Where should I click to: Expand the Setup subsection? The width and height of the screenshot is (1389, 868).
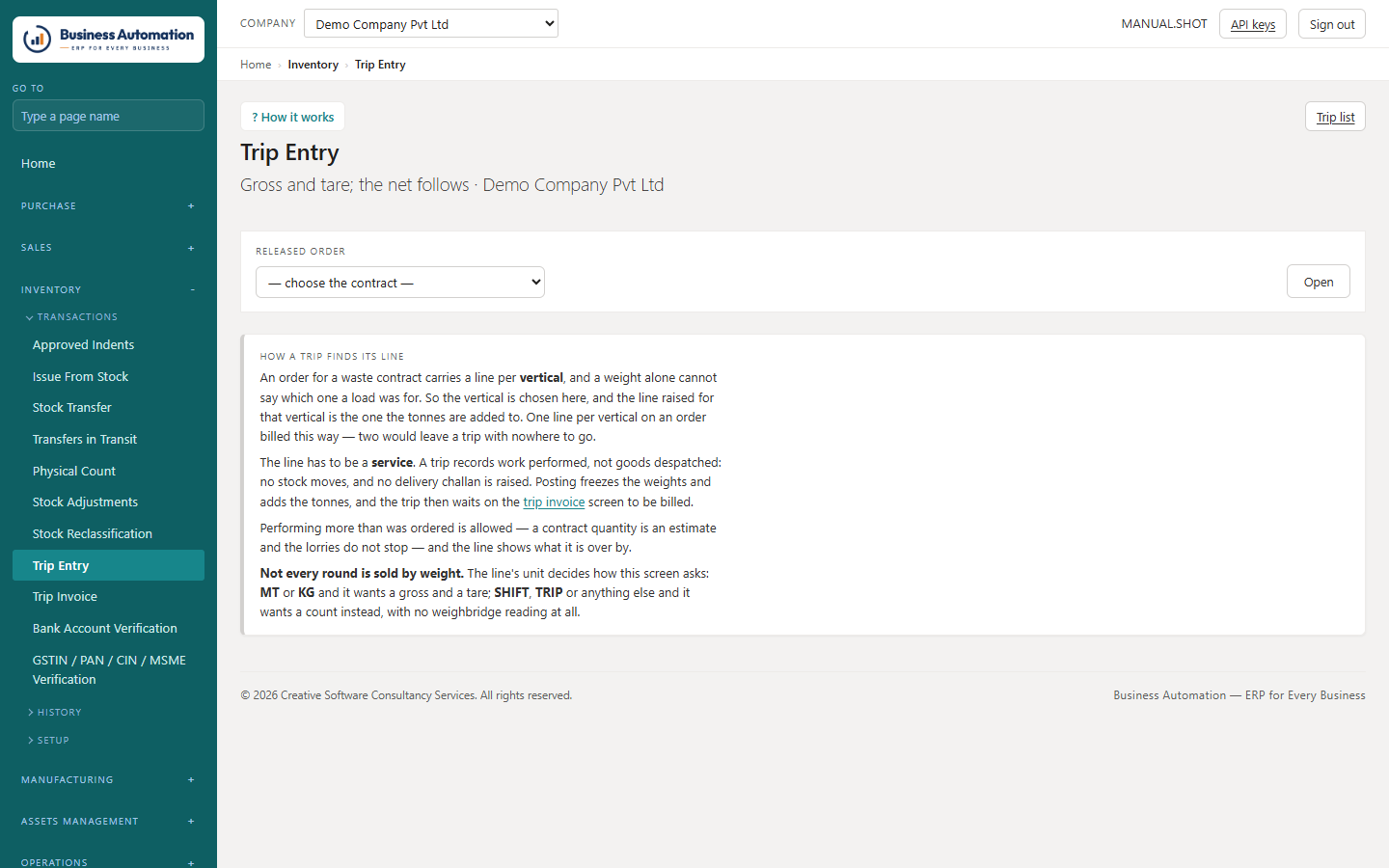tap(48, 740)
